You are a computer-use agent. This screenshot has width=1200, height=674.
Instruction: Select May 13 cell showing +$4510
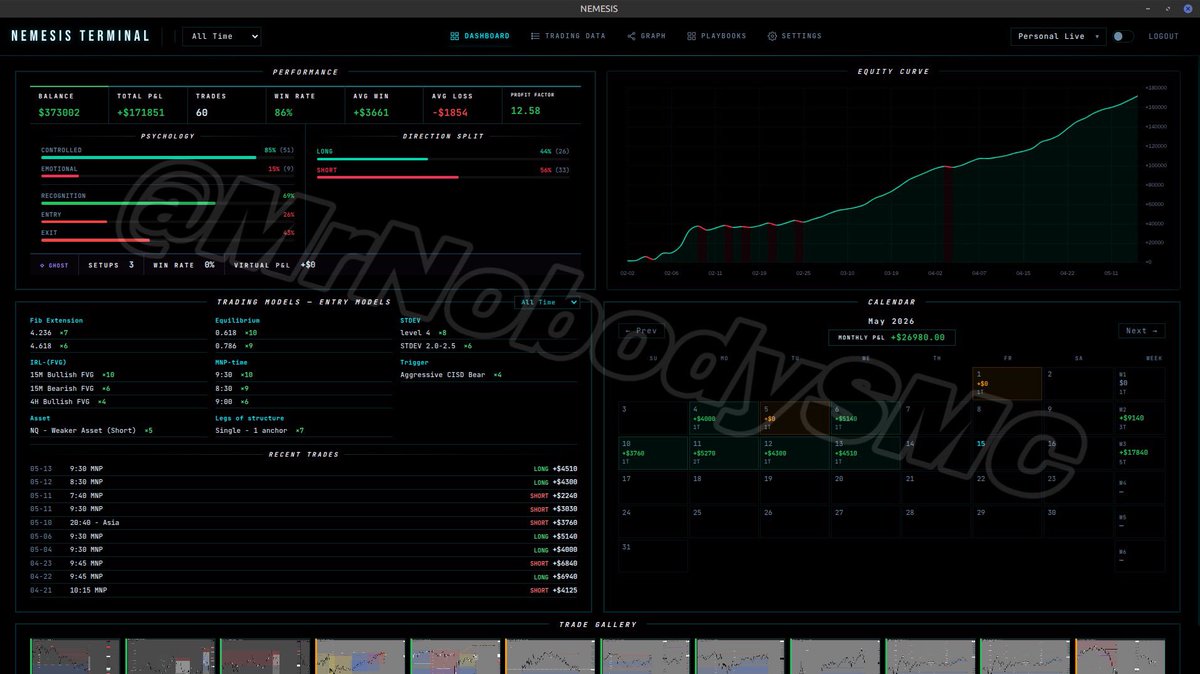(865, 452)
